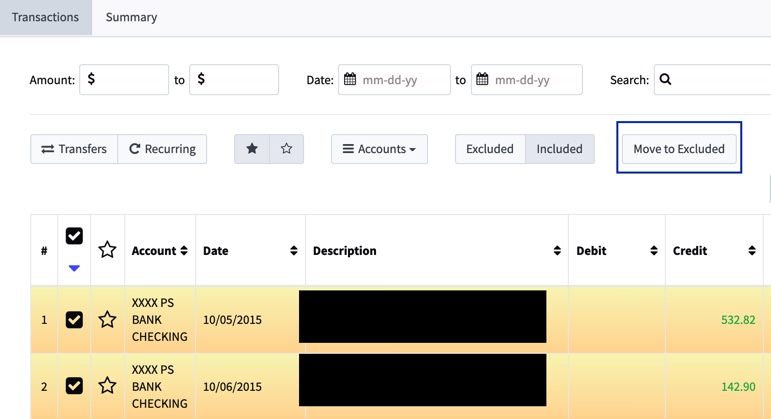Focus the minimum Amount input field

click(124, 79)
